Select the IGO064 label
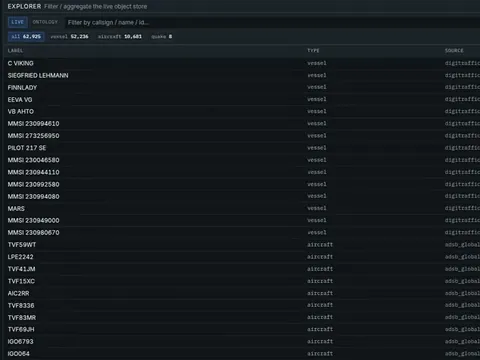Viewport: 480px width, 360px height. 19,354
